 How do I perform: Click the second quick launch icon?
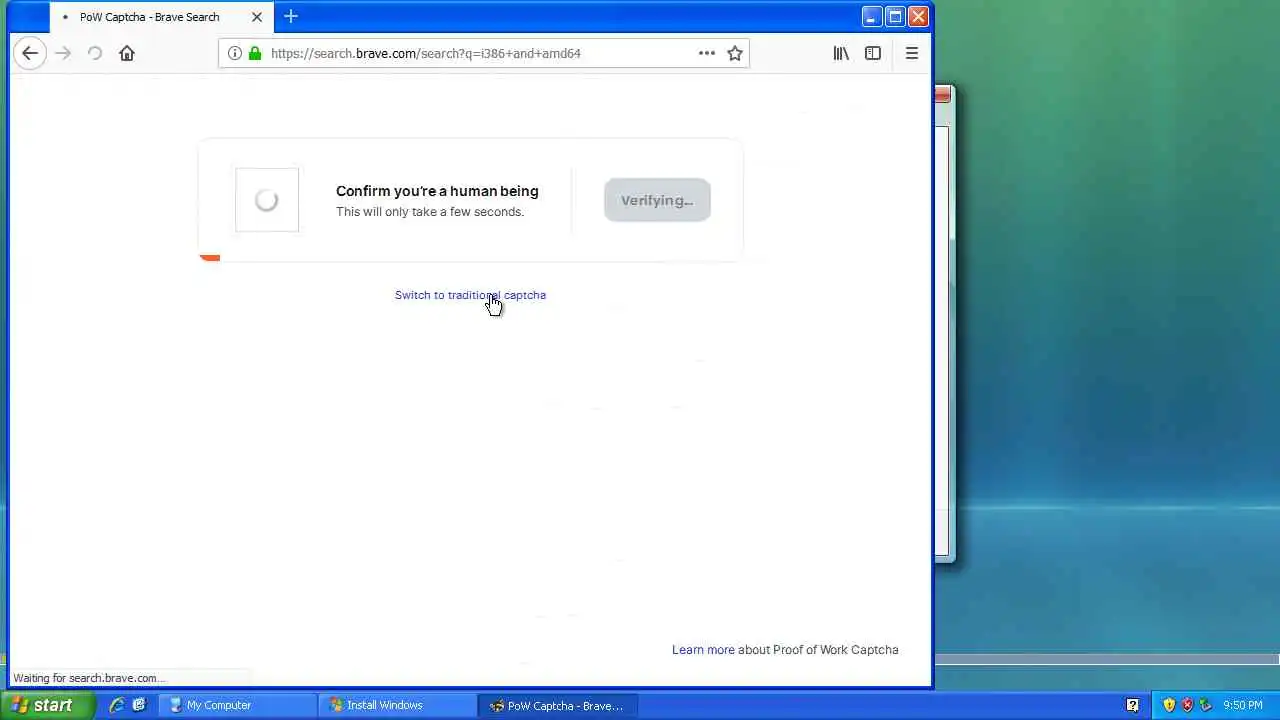pos(139,705)
